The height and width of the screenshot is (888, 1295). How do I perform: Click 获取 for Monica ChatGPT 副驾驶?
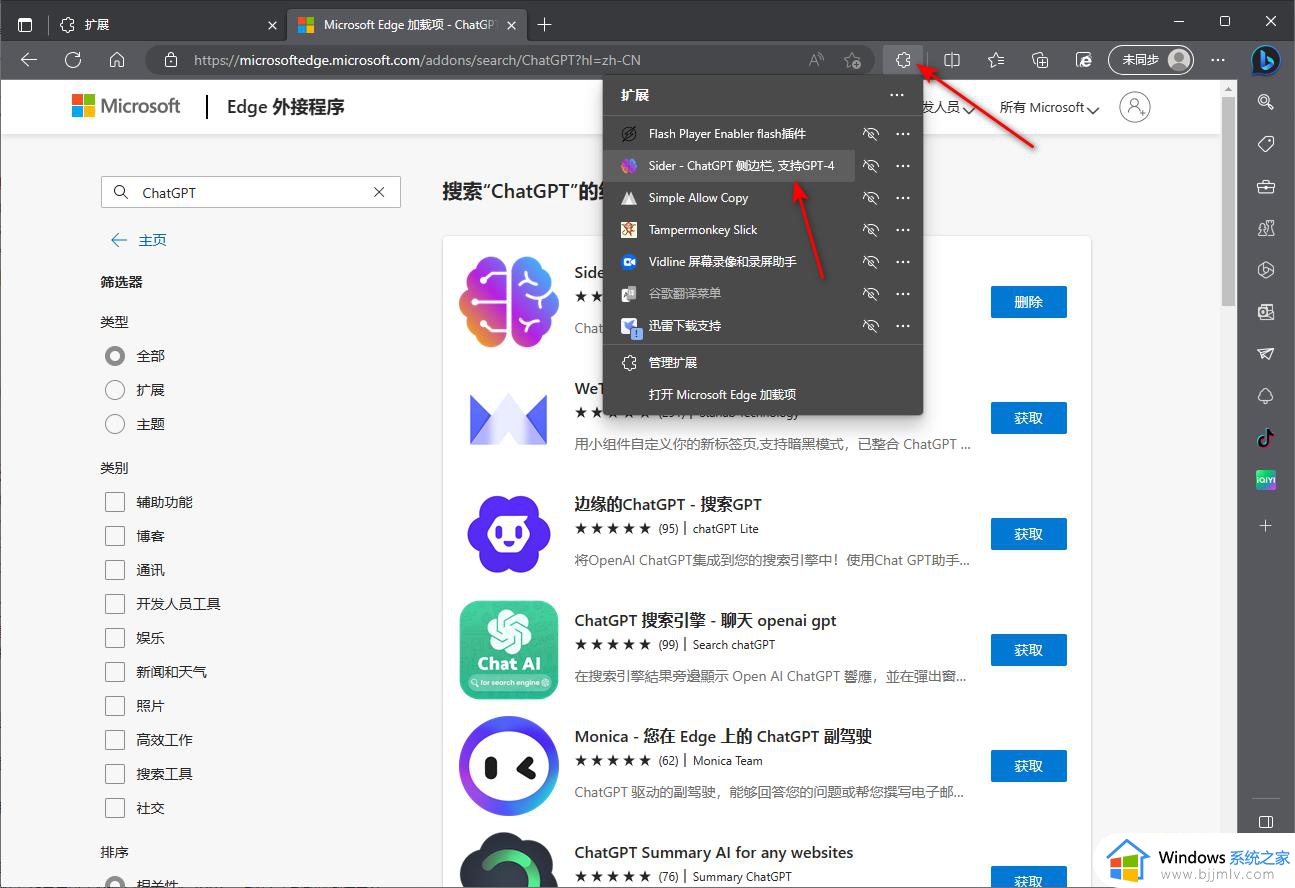click(x=1028, y=766)
